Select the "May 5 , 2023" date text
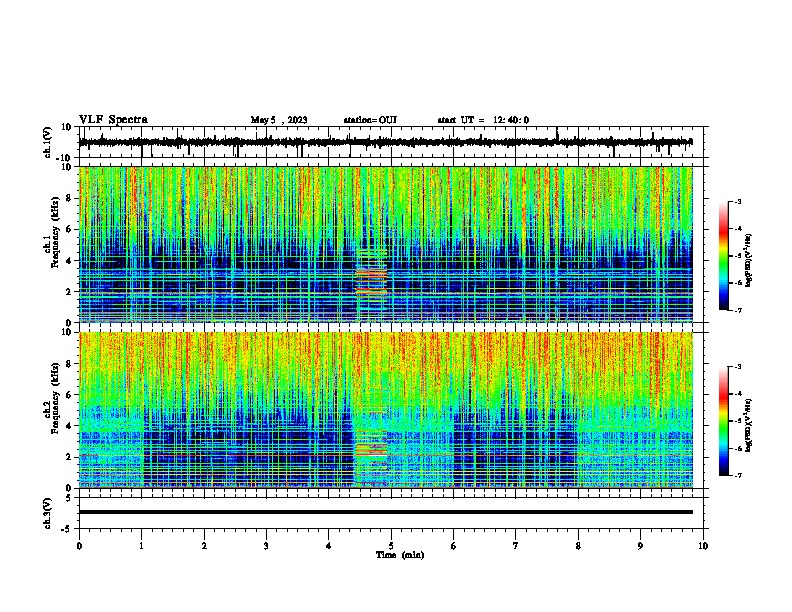Screen dimensions: 792x612 (x=279, y=120)
